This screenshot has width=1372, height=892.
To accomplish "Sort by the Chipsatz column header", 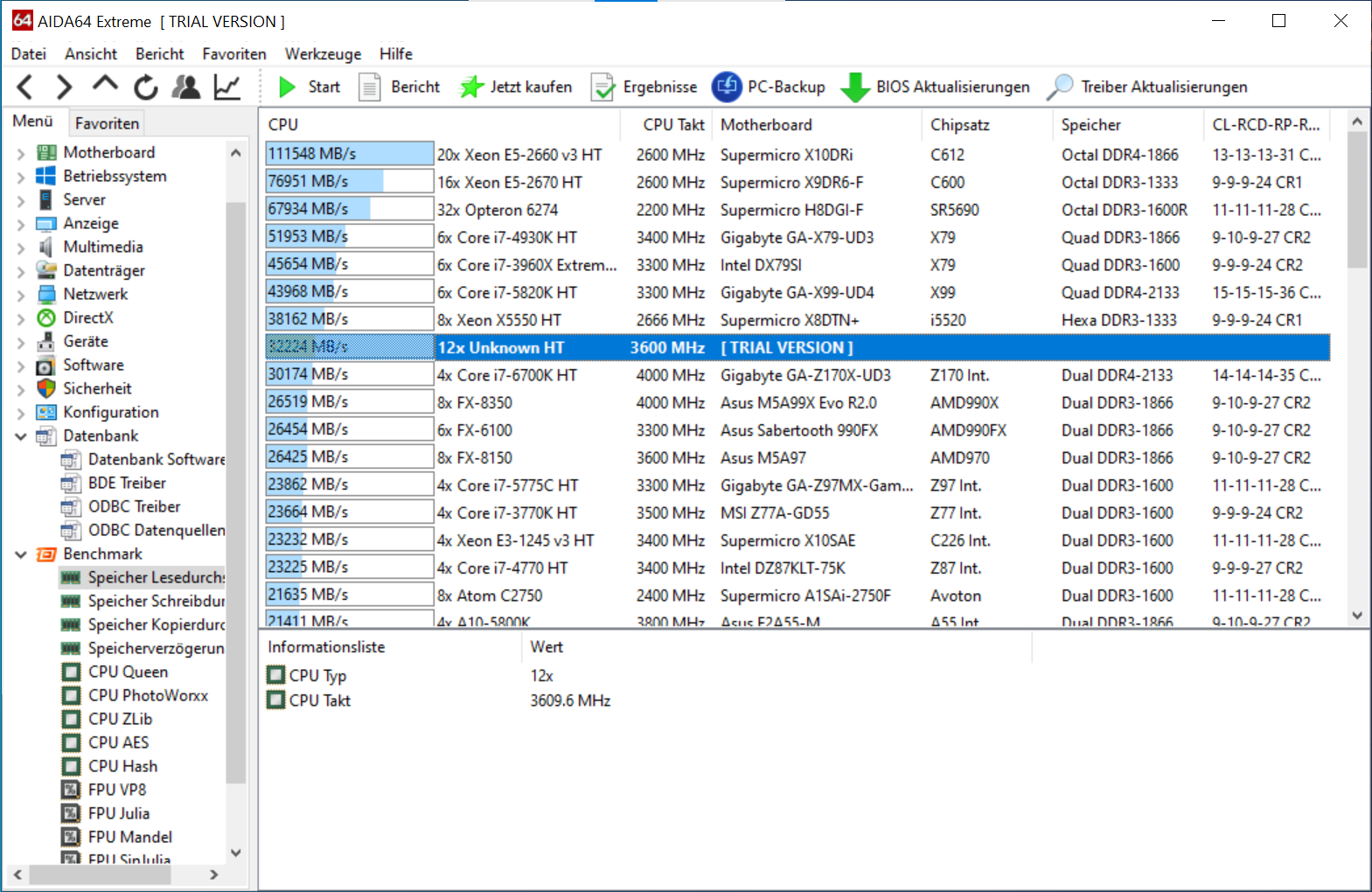I will click(959, 125).
